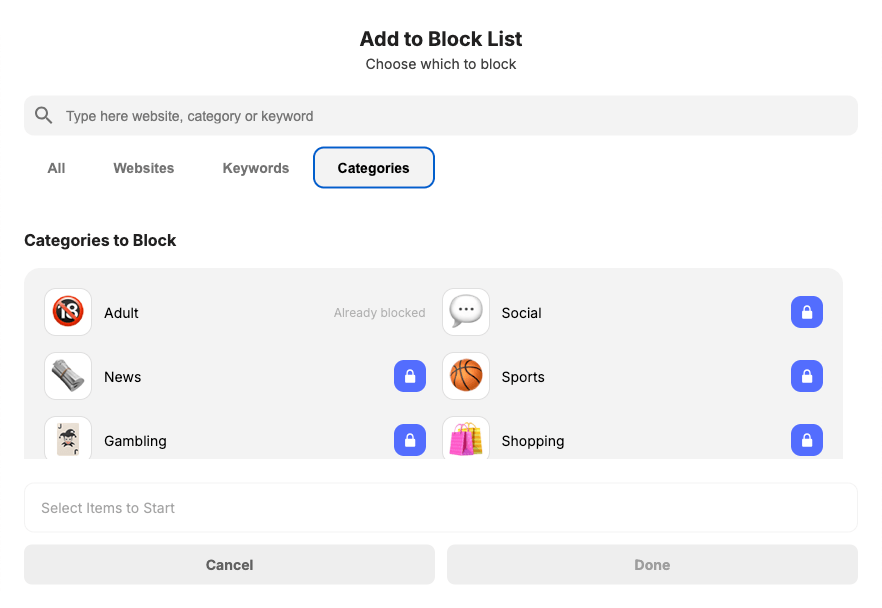Viewport: 882px width, 608px height.
Task: Click the Shopping bags icon
Action: click(466, 440)
